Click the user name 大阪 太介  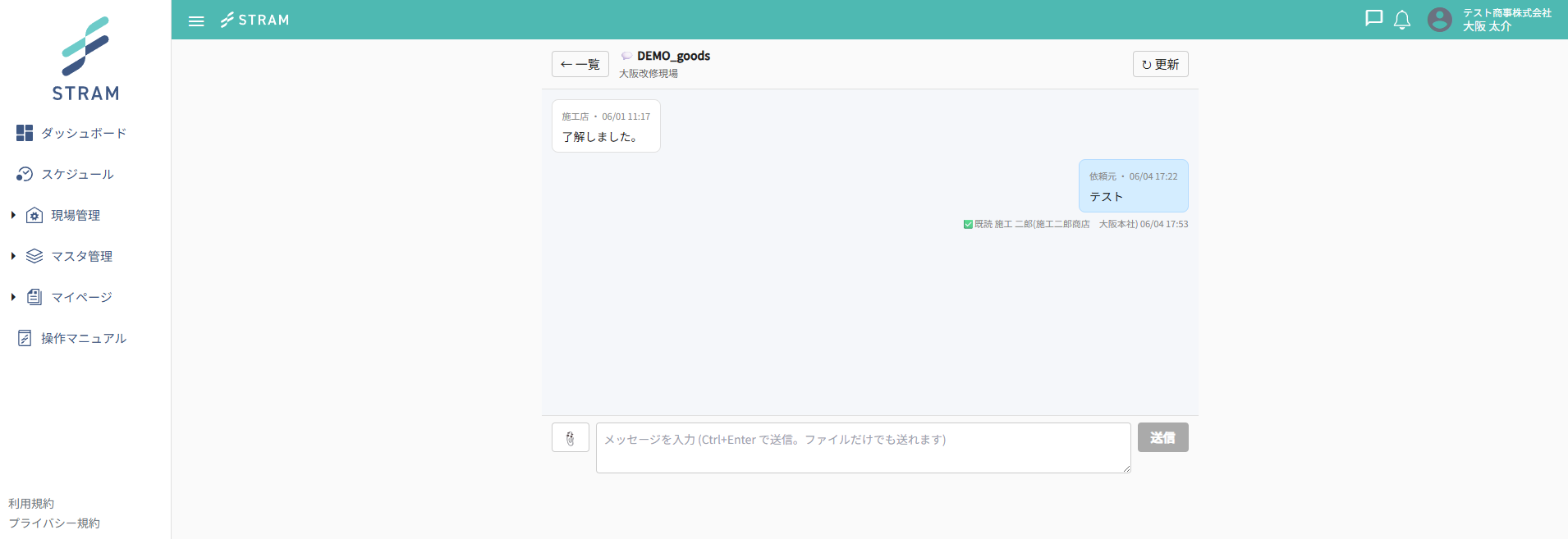point(1487,26)
